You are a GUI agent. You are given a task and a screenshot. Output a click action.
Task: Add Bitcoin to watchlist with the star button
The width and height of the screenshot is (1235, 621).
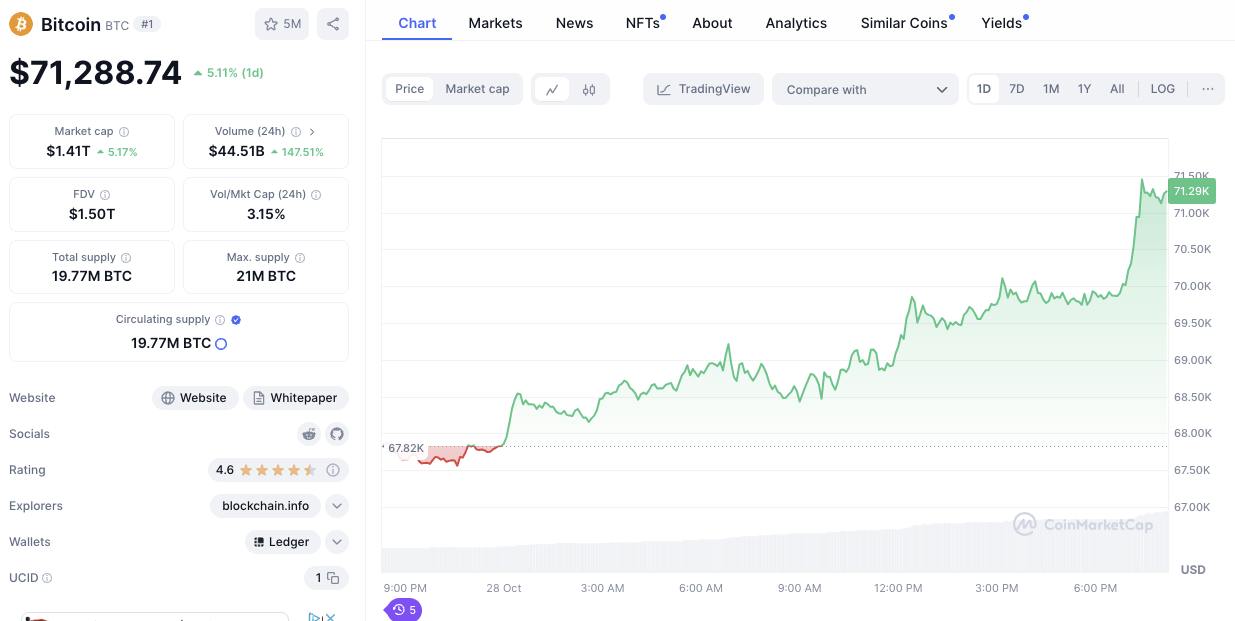[282, 24]
